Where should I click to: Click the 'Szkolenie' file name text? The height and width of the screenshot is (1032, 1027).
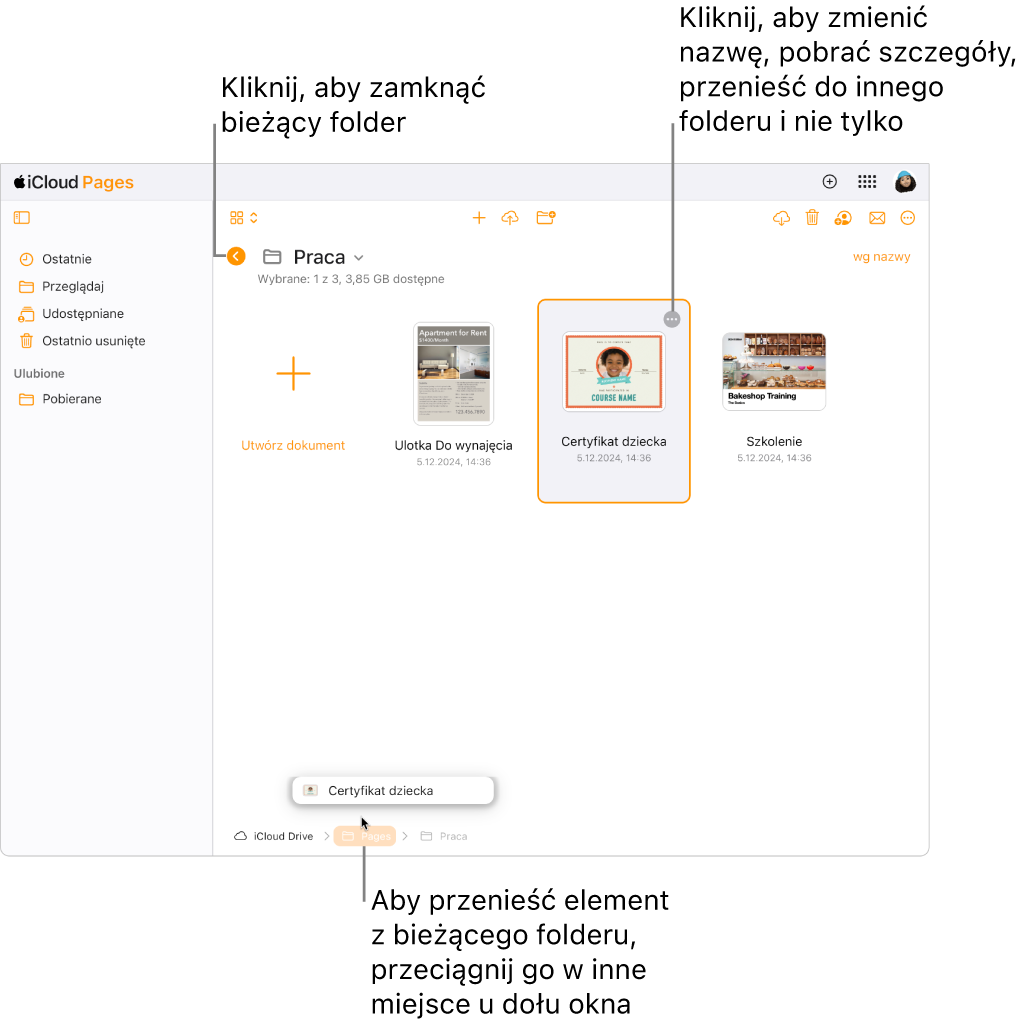(774, 442)
